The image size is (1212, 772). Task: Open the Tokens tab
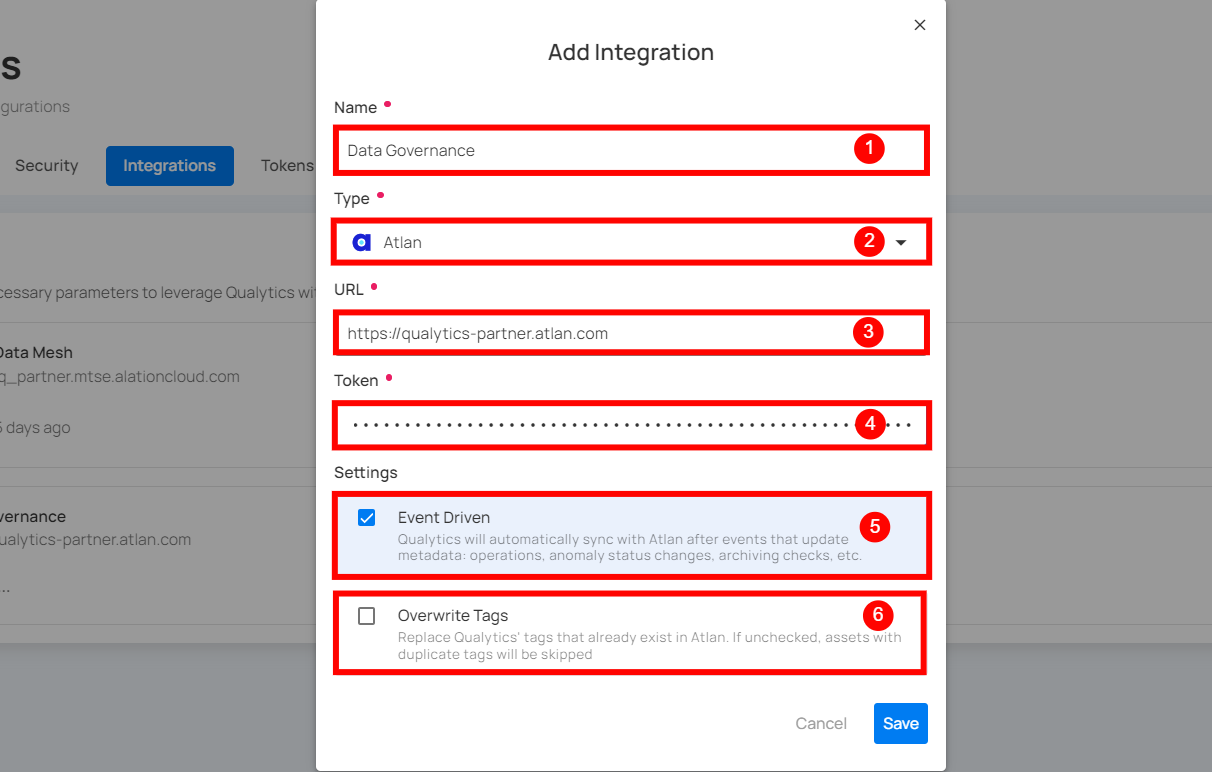click(287, 166)
